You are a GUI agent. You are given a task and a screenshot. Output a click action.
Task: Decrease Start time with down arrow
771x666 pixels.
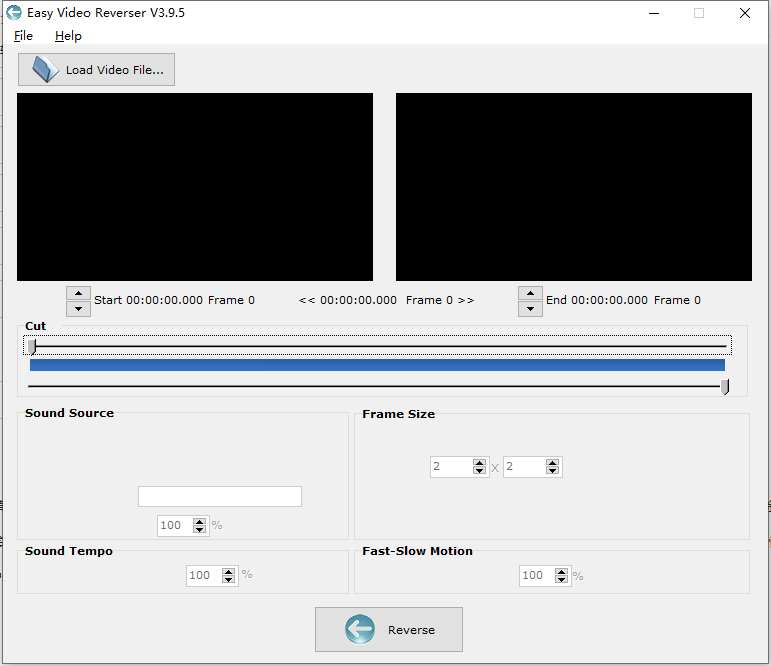78,309
